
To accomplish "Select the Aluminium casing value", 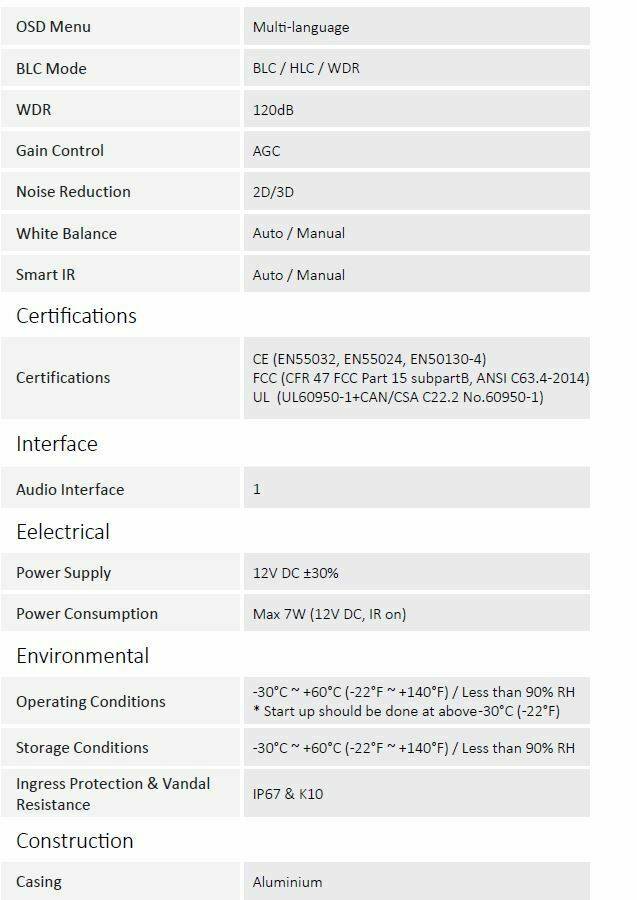I will [288, 882].
